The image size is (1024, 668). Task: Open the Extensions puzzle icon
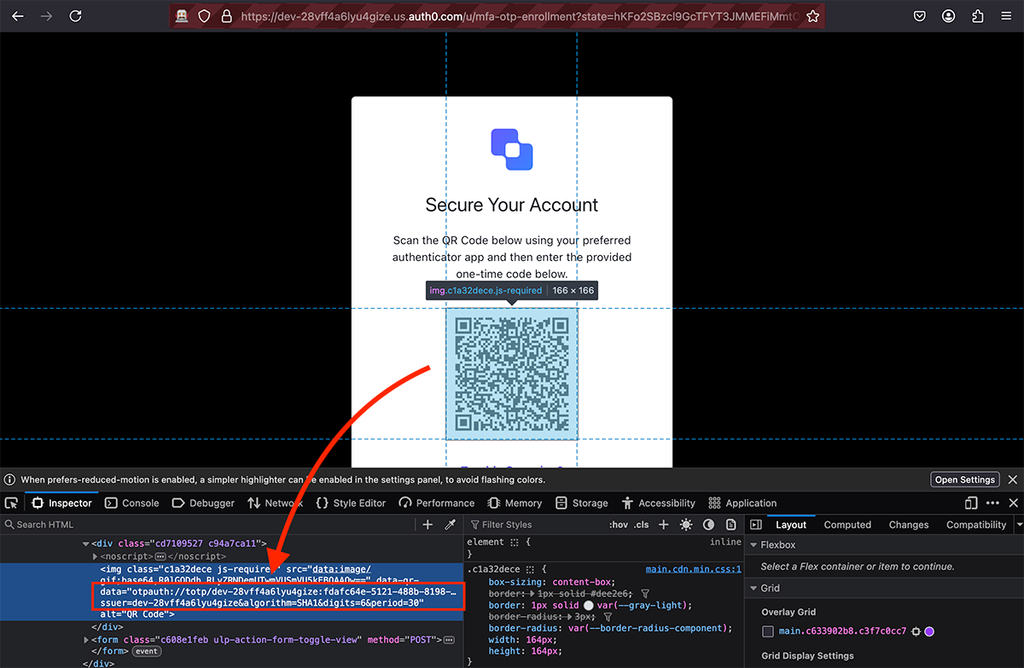pos(977,16)
